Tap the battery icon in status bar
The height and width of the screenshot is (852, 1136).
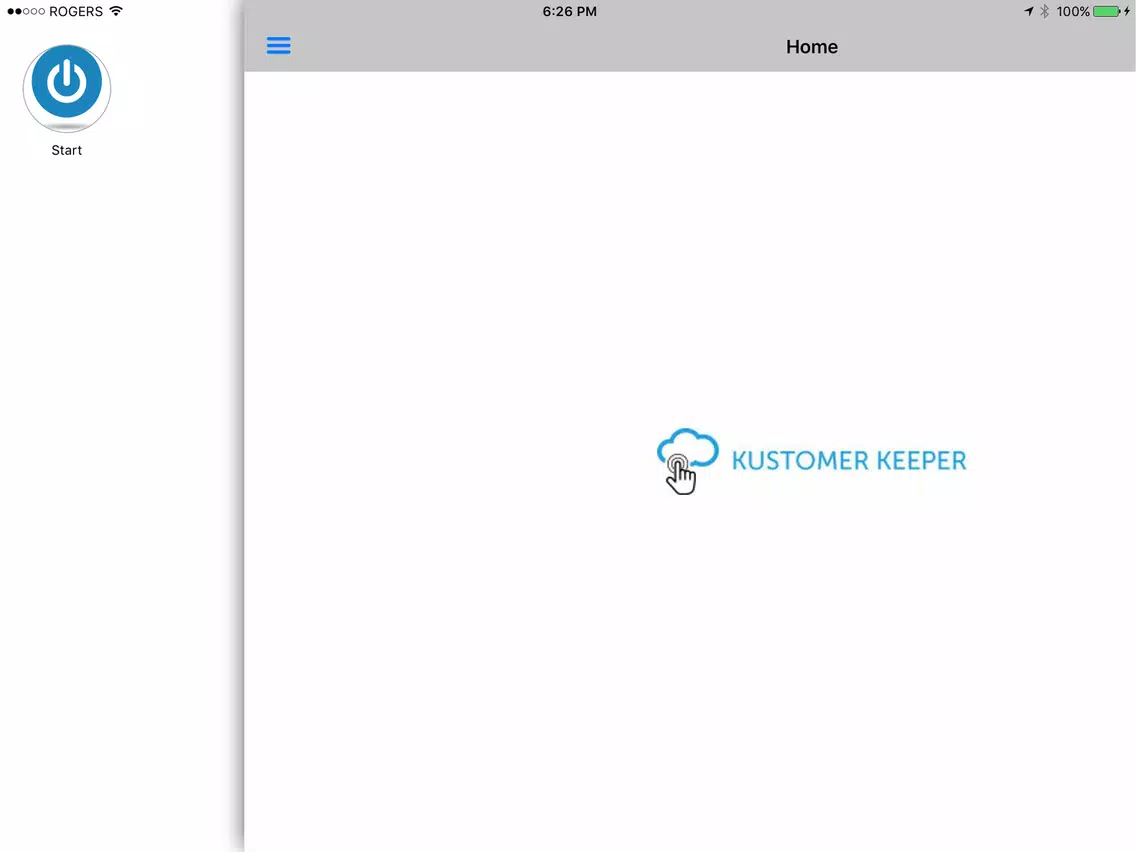tap(1107, 12)
